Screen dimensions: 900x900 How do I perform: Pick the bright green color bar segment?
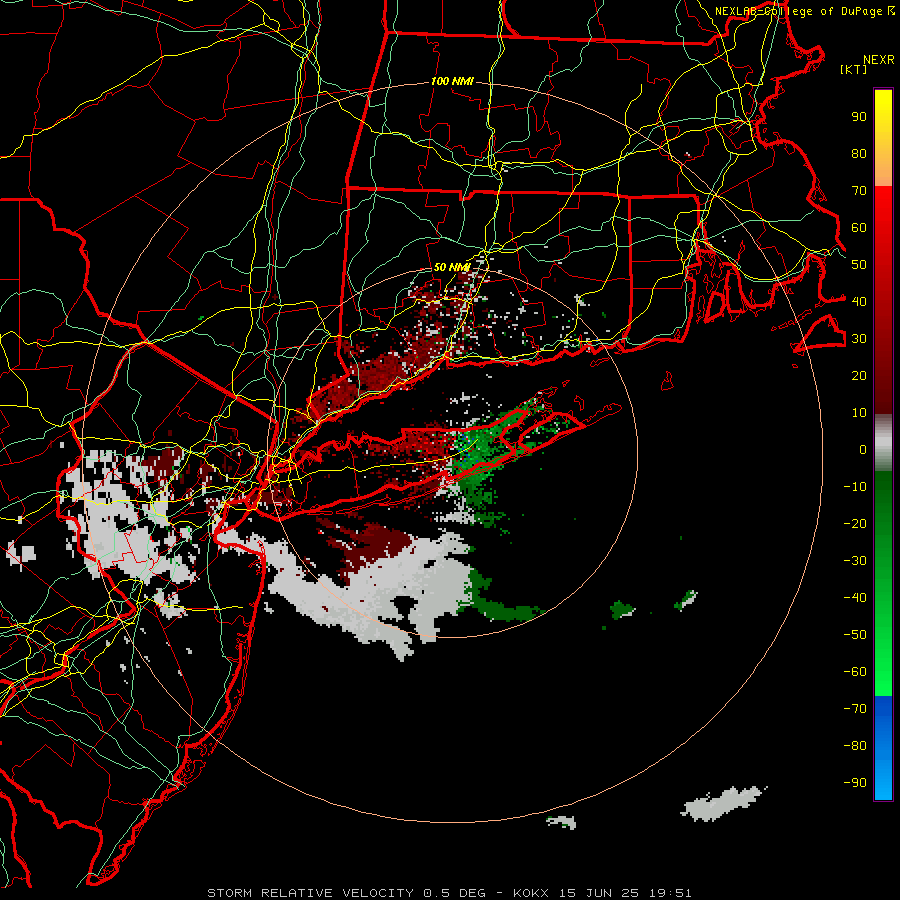tap(883, 660)
